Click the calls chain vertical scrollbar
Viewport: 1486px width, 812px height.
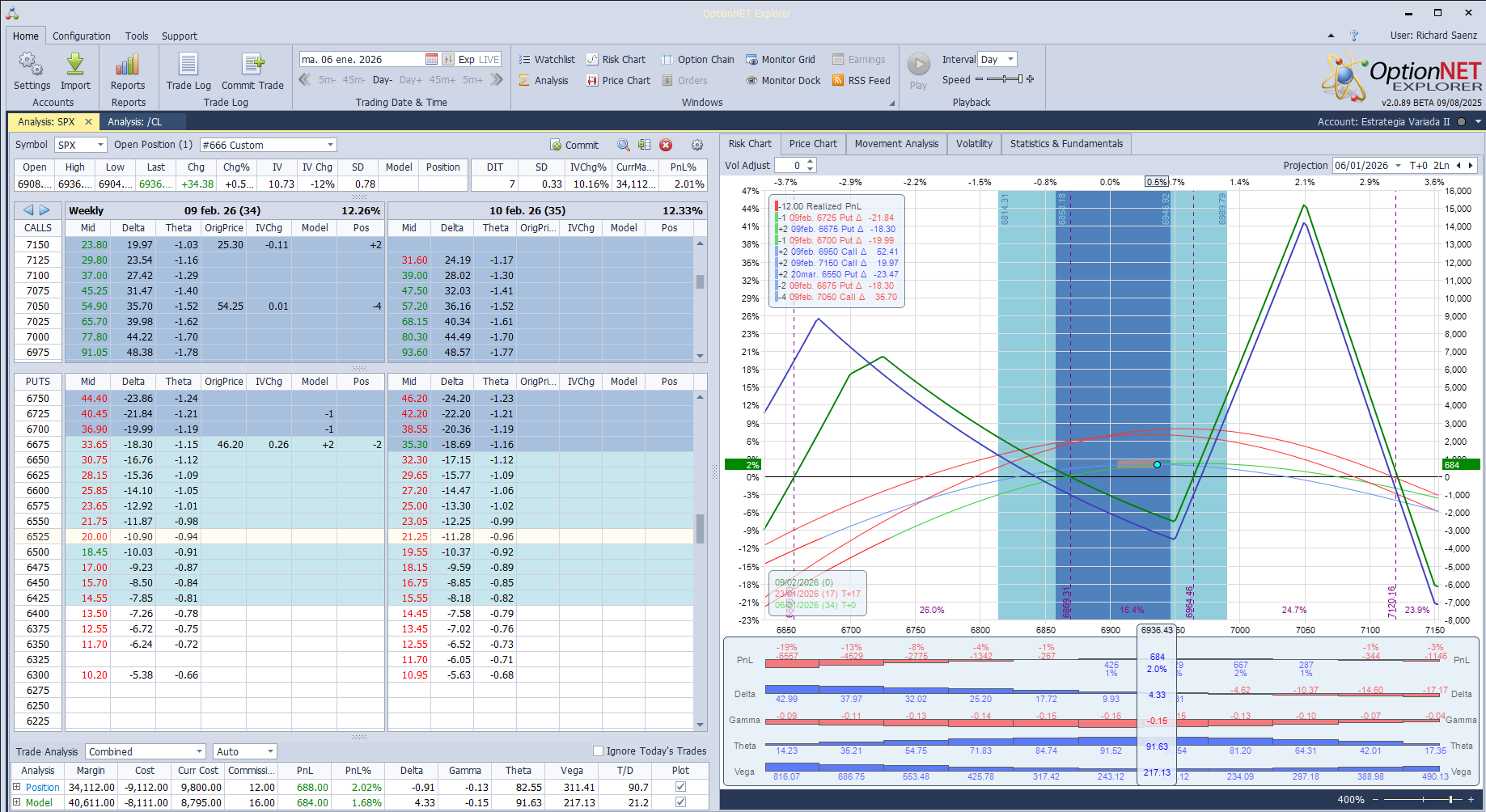[x=700, y=298]
